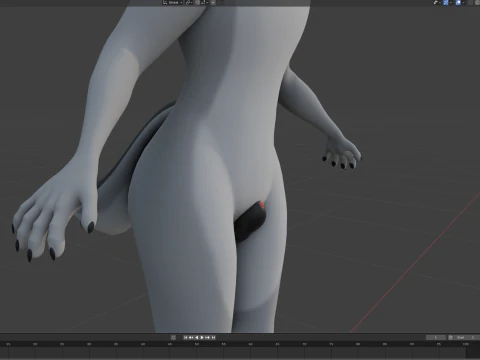Jump to the start frame

point(186,337)
